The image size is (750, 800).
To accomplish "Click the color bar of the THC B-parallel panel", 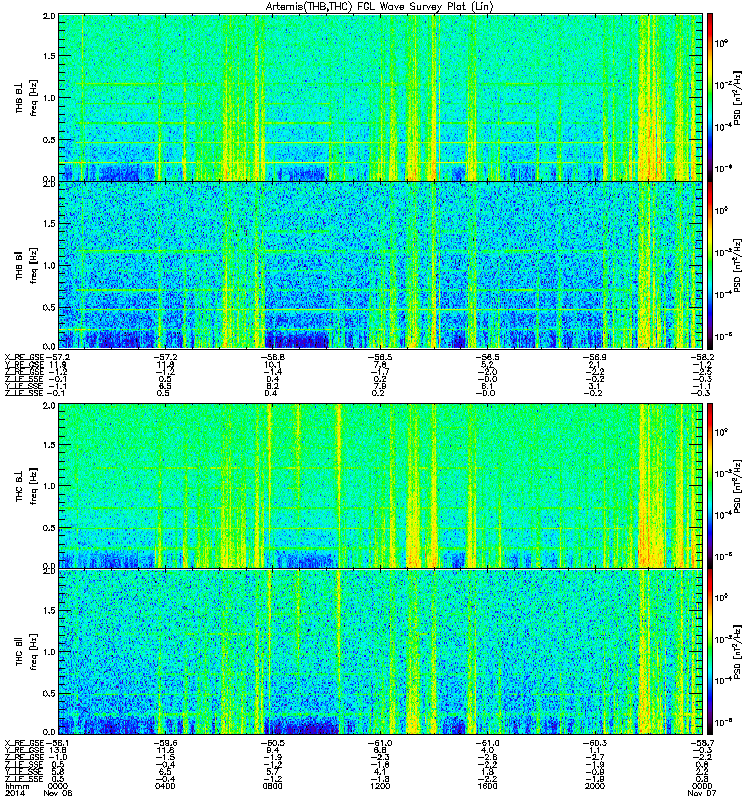I will point(710,652).
